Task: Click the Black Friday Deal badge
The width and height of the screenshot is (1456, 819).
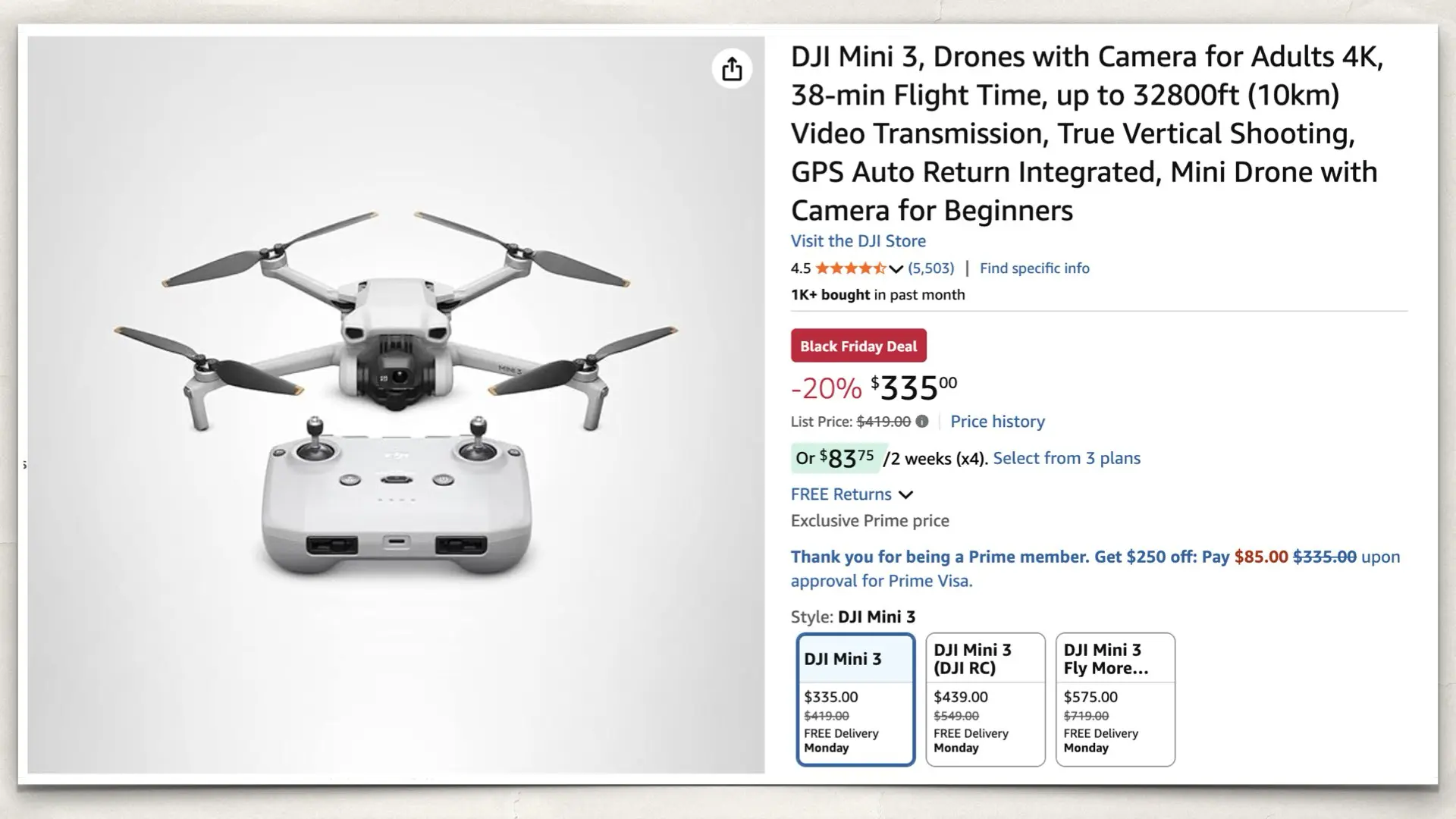Action: pyautogui.click(x=858, y=346)
